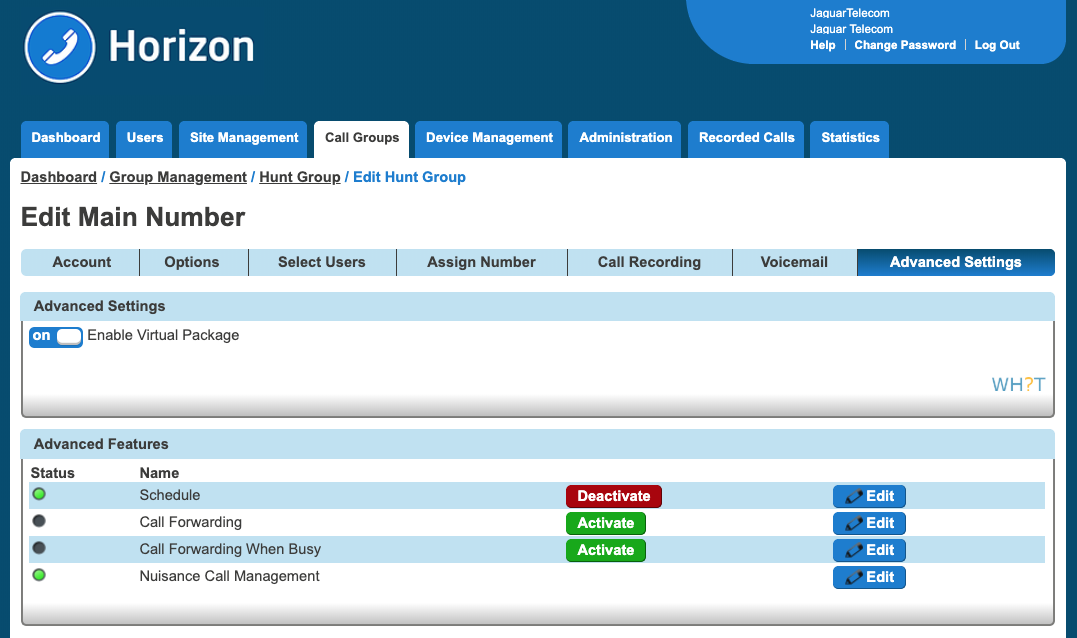Click the green status dot for Nuisance Call Management
1077x638 pixels.
tap(39, 575)
